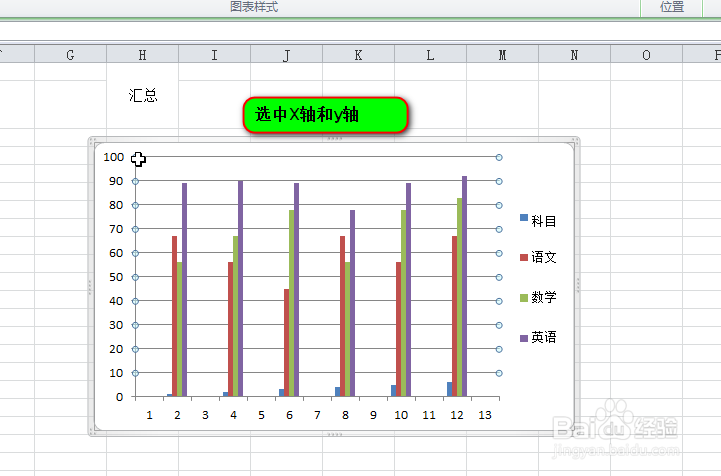Select column L header
Viewport: 721px width, 476px height.
pyautogui.click(x=430, y=55)
